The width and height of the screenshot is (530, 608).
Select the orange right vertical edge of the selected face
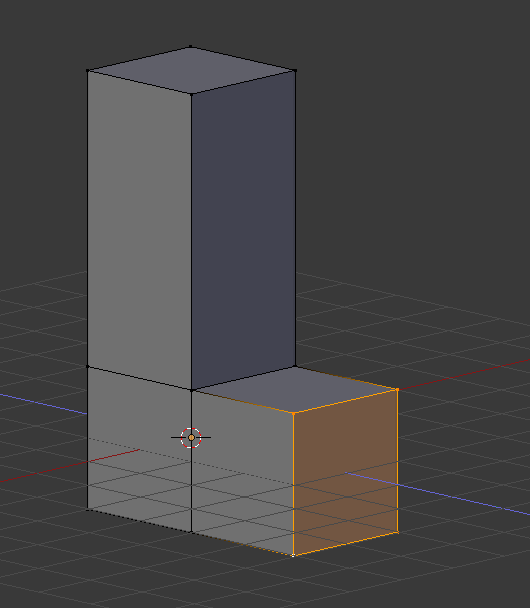(398, 461)
